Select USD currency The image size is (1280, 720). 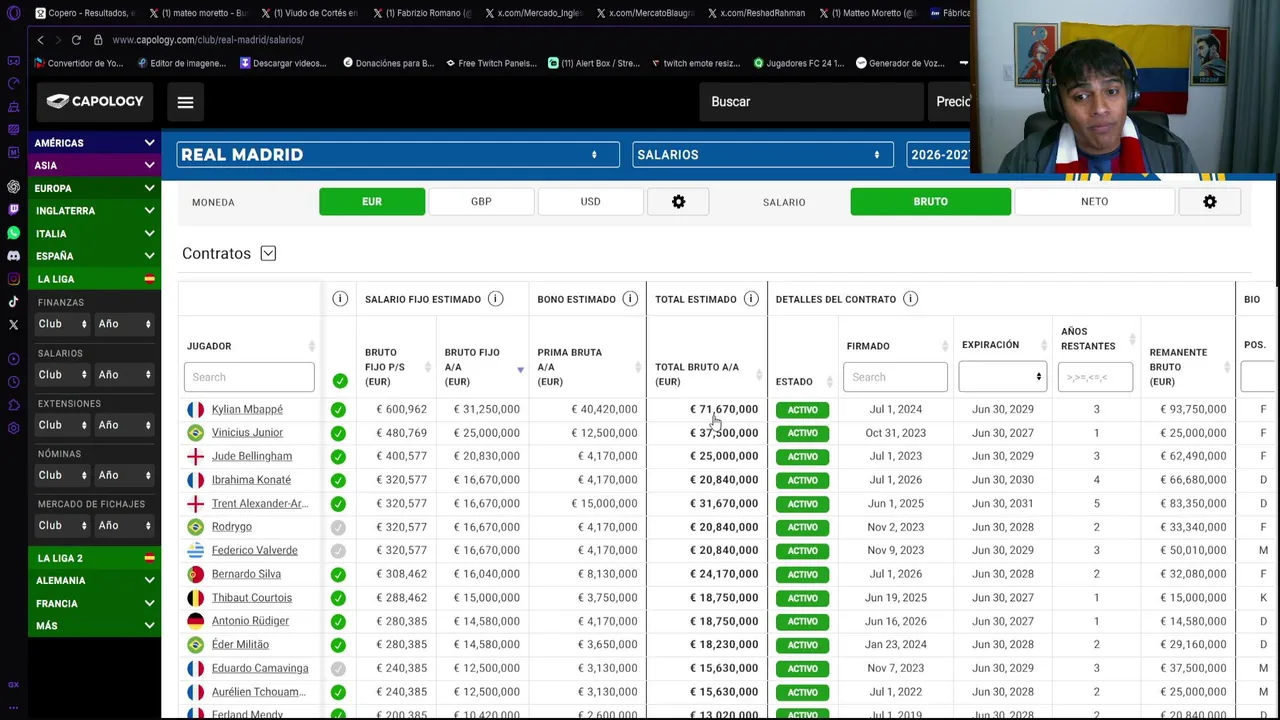click(590, 202)
